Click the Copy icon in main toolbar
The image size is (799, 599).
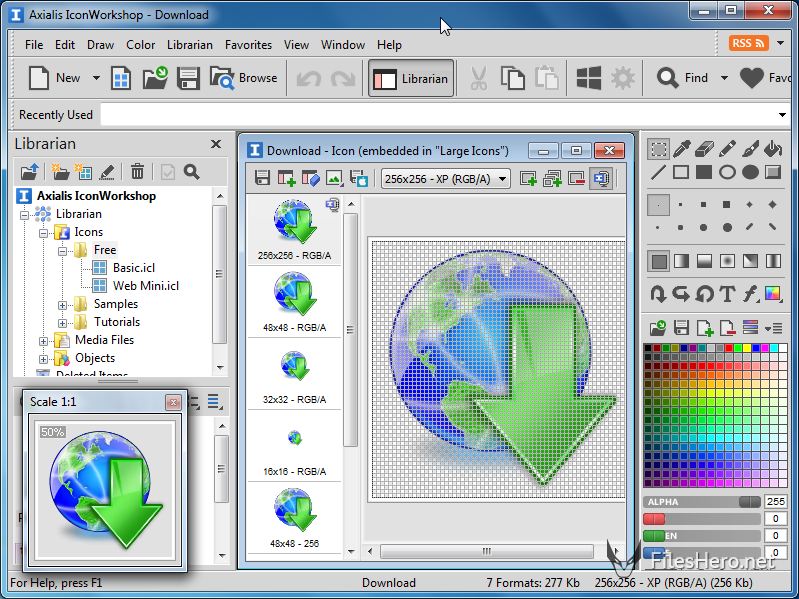pyautogui.click(x=513, y=78)
